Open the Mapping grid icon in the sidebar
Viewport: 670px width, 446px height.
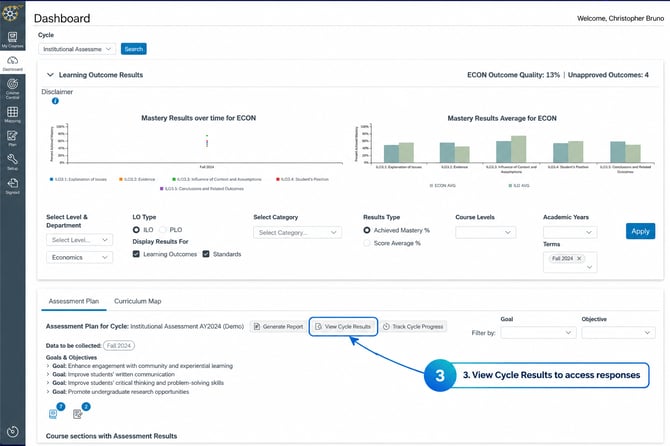click(12, 114)
